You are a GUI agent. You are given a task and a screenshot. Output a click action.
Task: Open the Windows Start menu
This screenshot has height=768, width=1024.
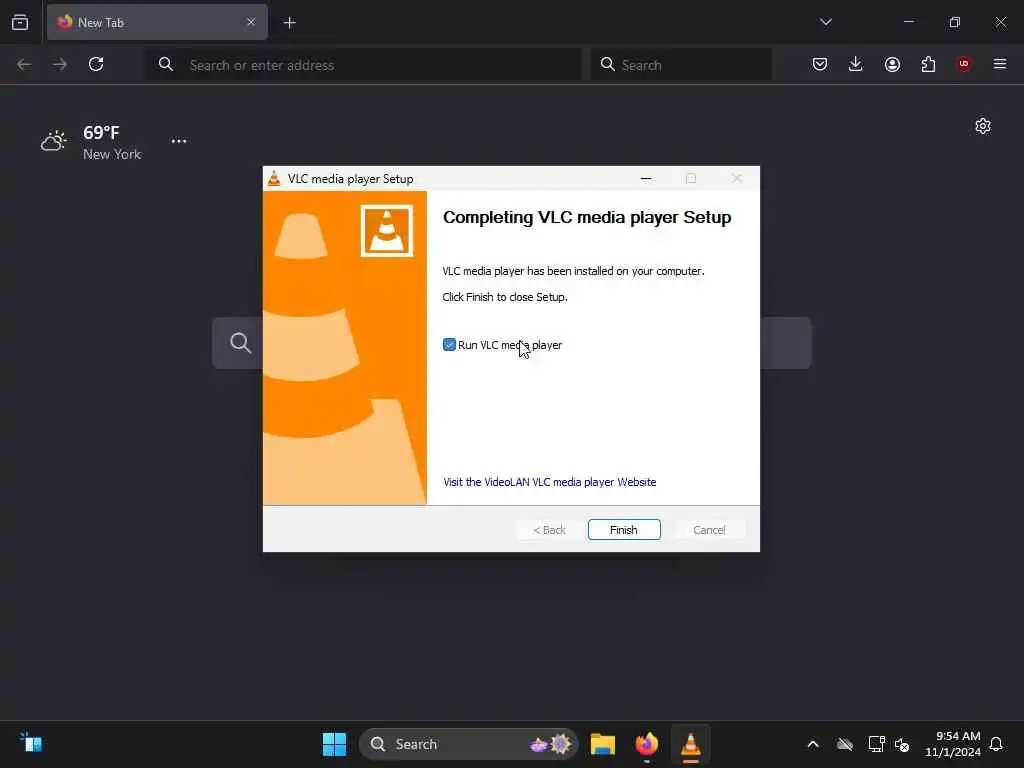334,744
